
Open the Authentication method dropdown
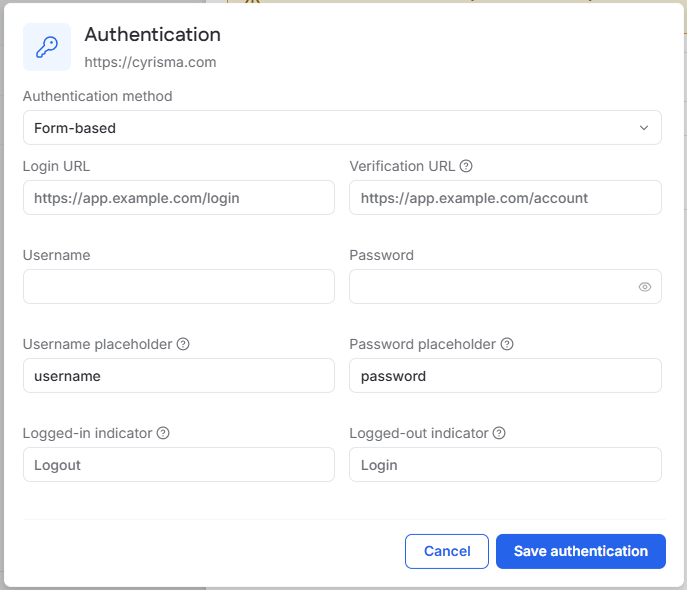coord(342,127)
